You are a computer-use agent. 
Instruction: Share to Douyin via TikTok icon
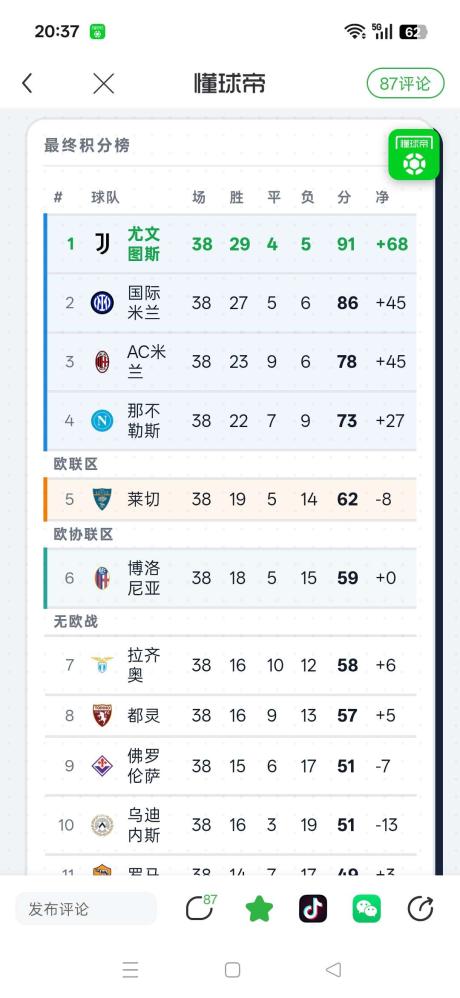[313, 908]
